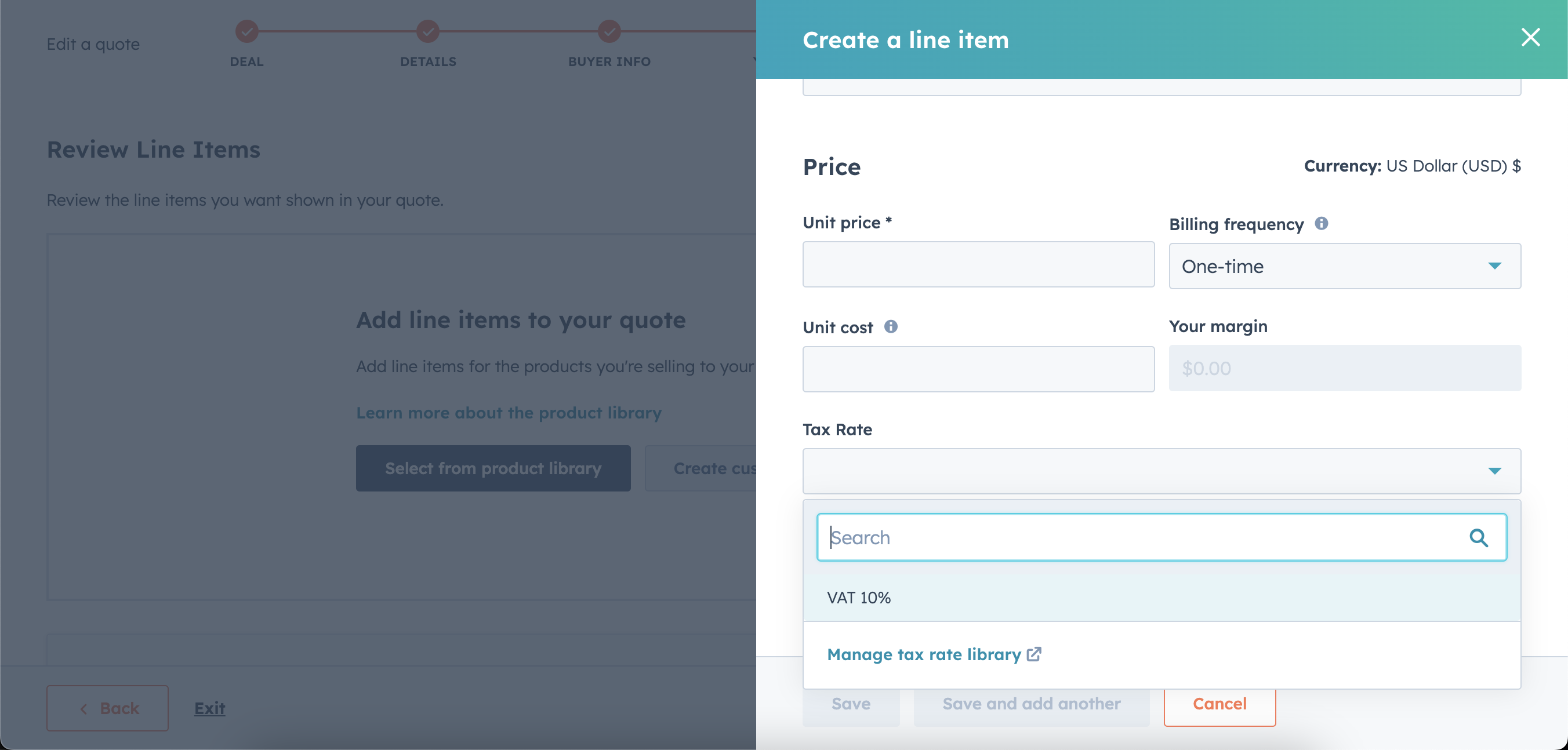Focus the Unit cost input field
This screenshot has width=1568, height=750.
[978, 369]
